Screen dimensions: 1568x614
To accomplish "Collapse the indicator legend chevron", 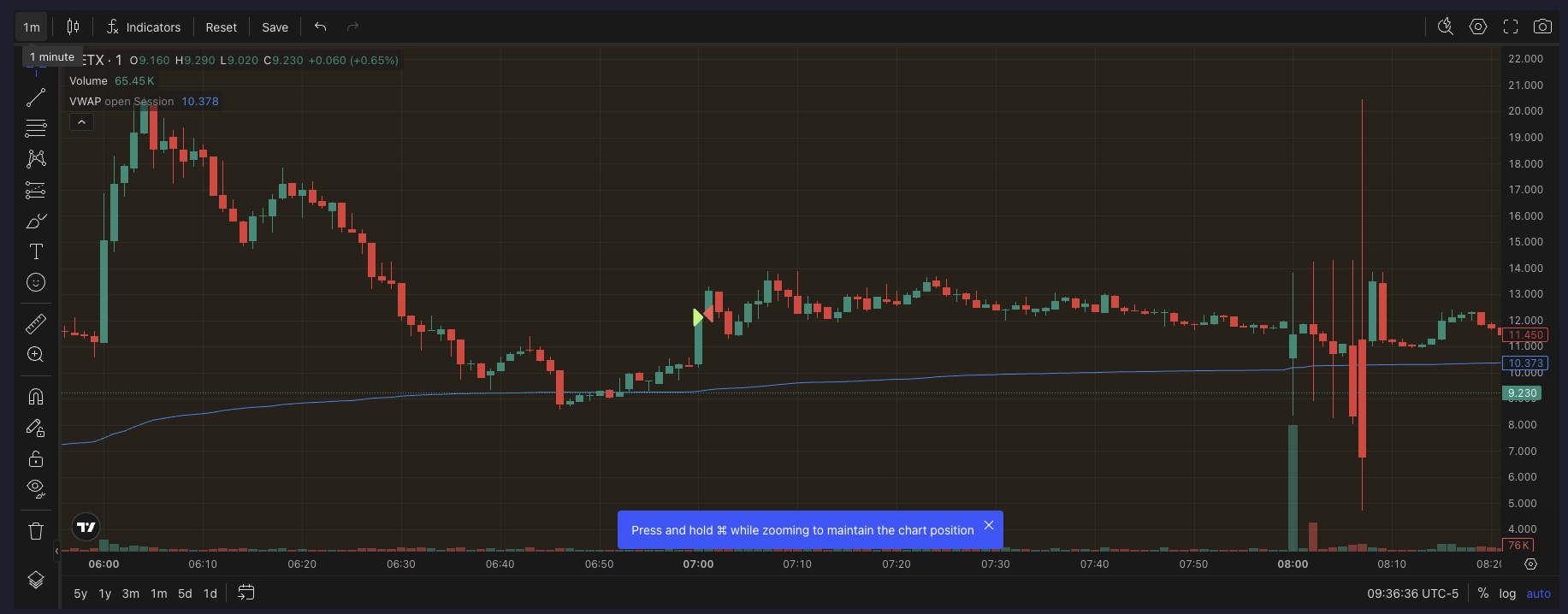I will coord(81,122).
